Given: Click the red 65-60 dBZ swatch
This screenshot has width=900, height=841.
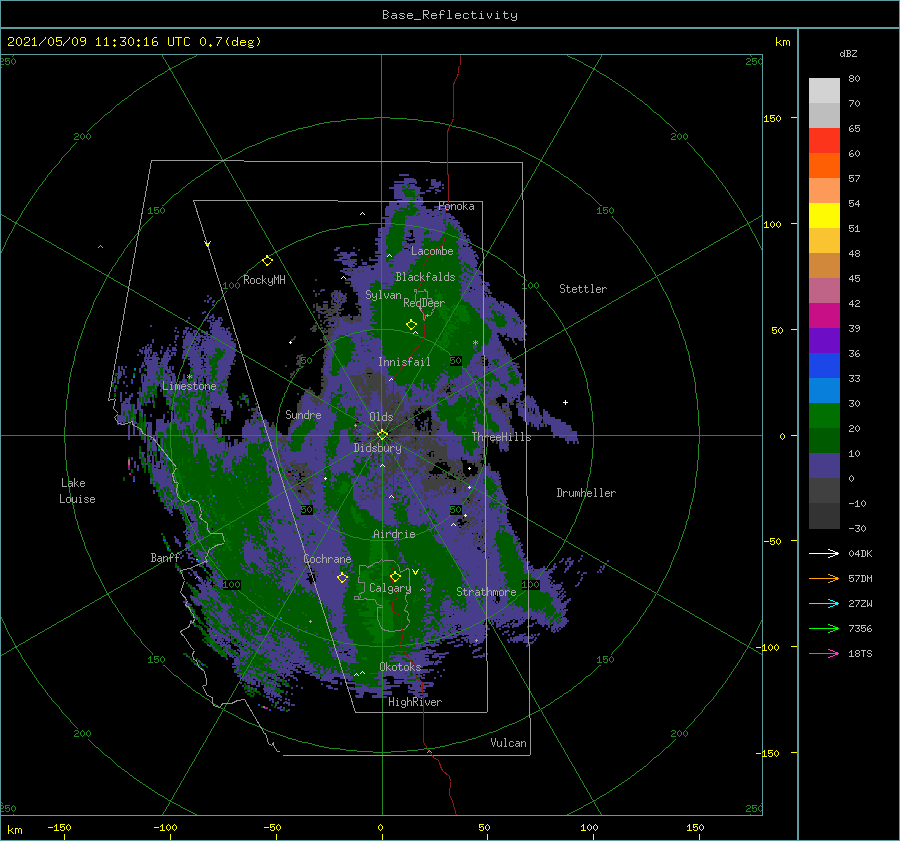Looking at the screenshot, I should [x=824, y=141].
